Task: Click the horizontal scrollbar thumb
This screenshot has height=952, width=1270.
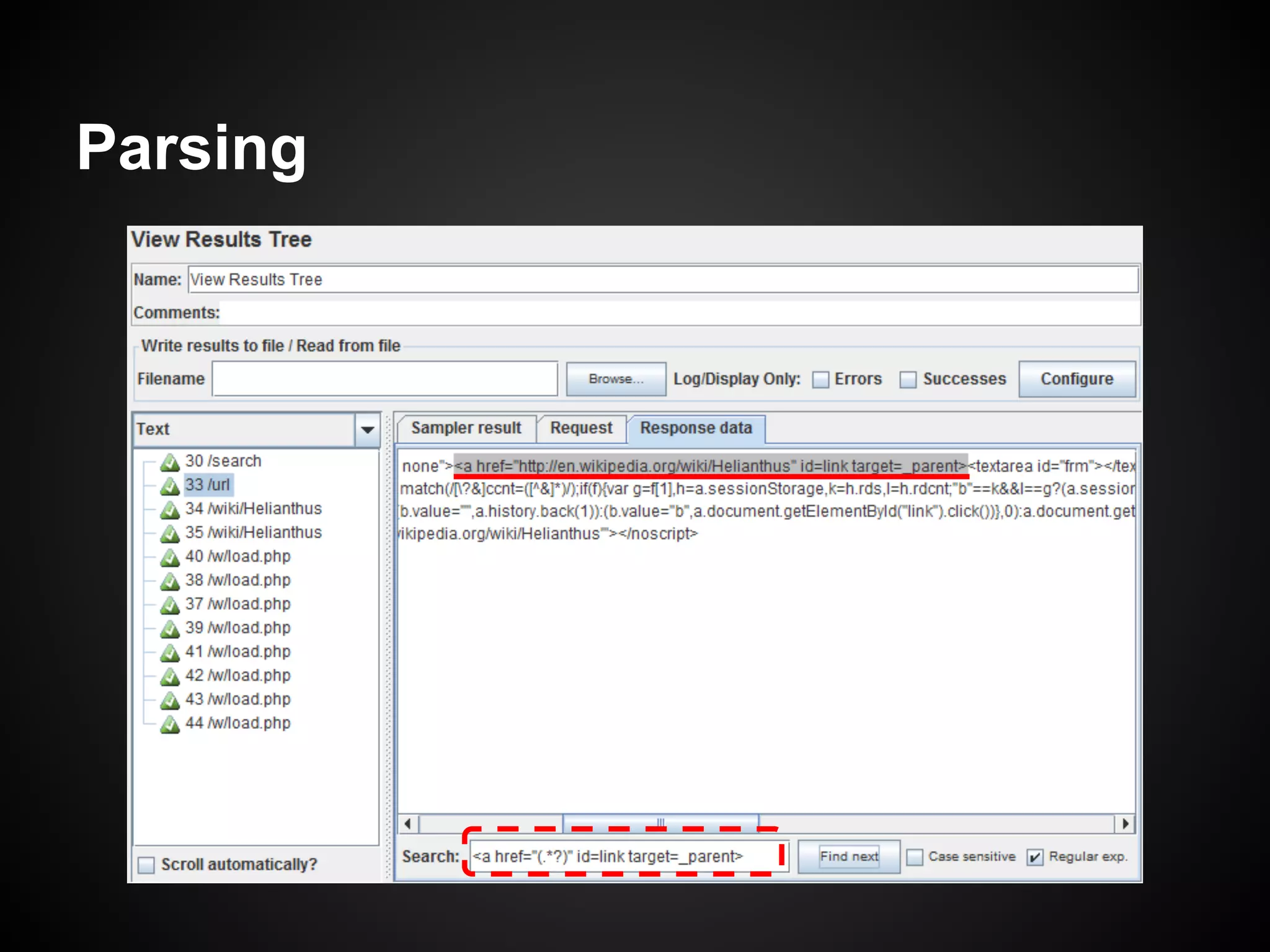Action: [660, 823]
